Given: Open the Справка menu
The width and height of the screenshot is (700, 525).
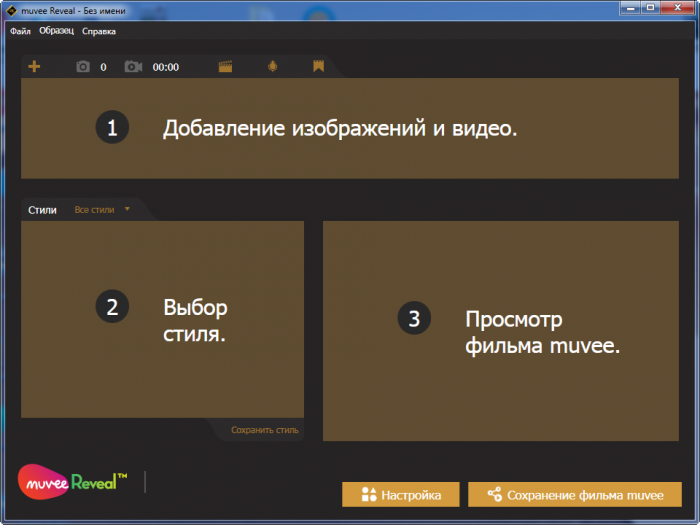Looking at the screenshot, I should 99,31.
